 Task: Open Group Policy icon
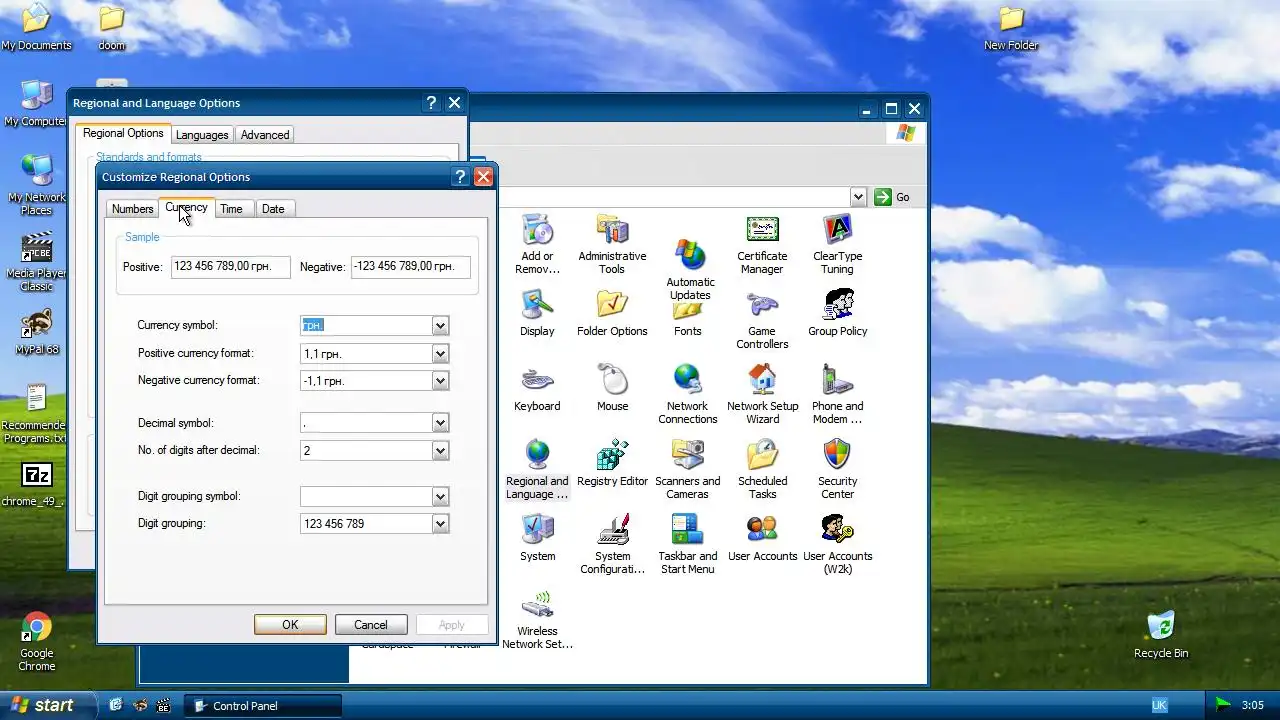coord(838,313)
